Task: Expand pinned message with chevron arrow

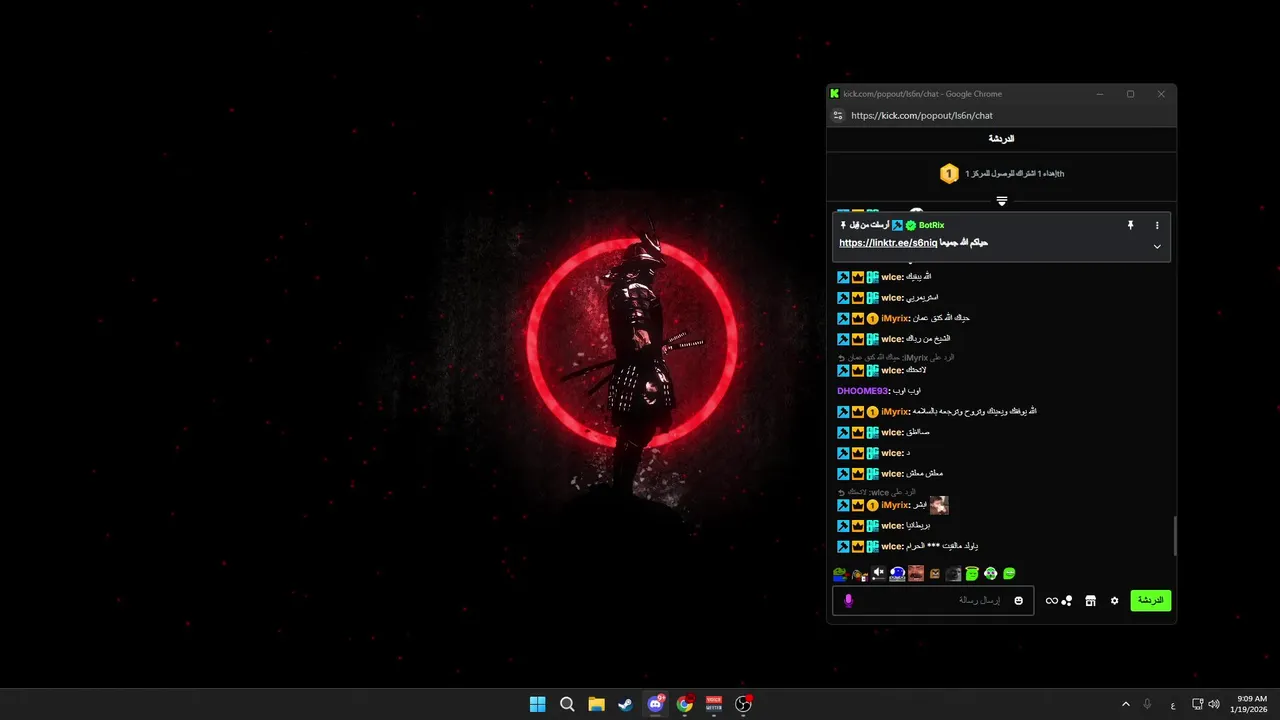Action: pos(1157,247)
